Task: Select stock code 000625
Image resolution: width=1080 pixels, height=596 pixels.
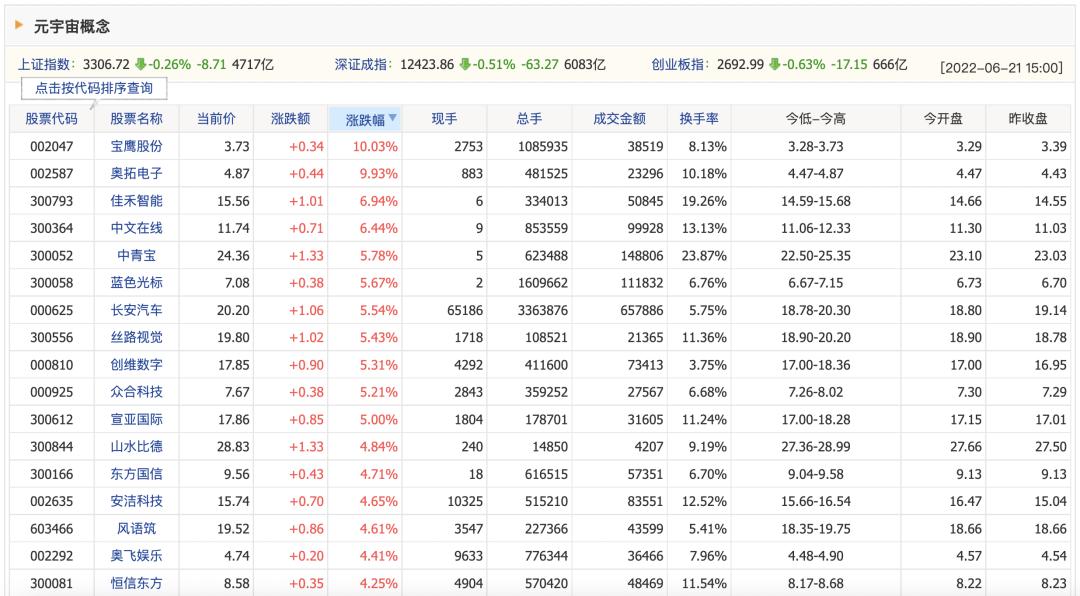Action: point(52,310)
